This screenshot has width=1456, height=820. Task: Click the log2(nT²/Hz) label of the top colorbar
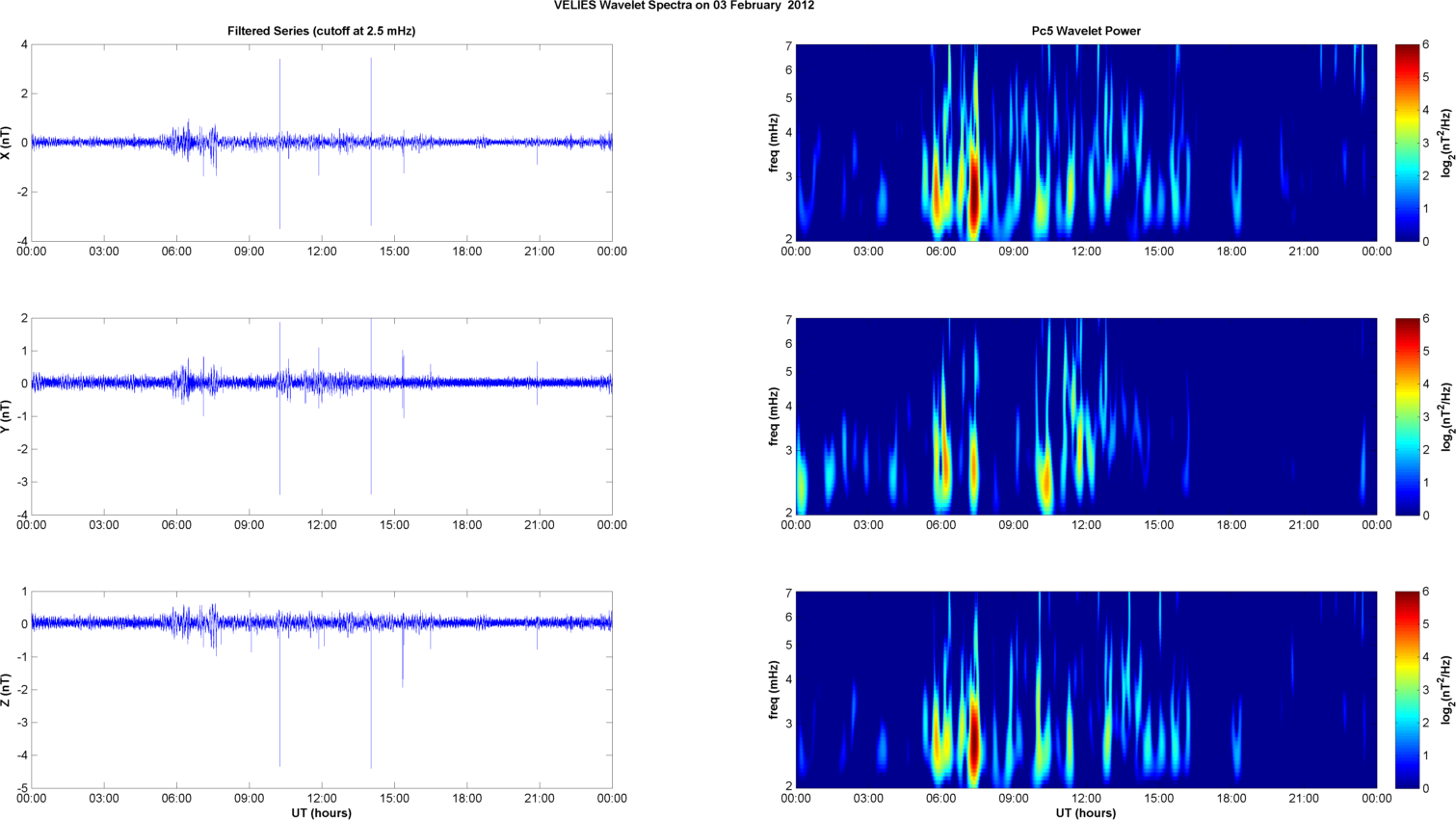click(1446, 143)
